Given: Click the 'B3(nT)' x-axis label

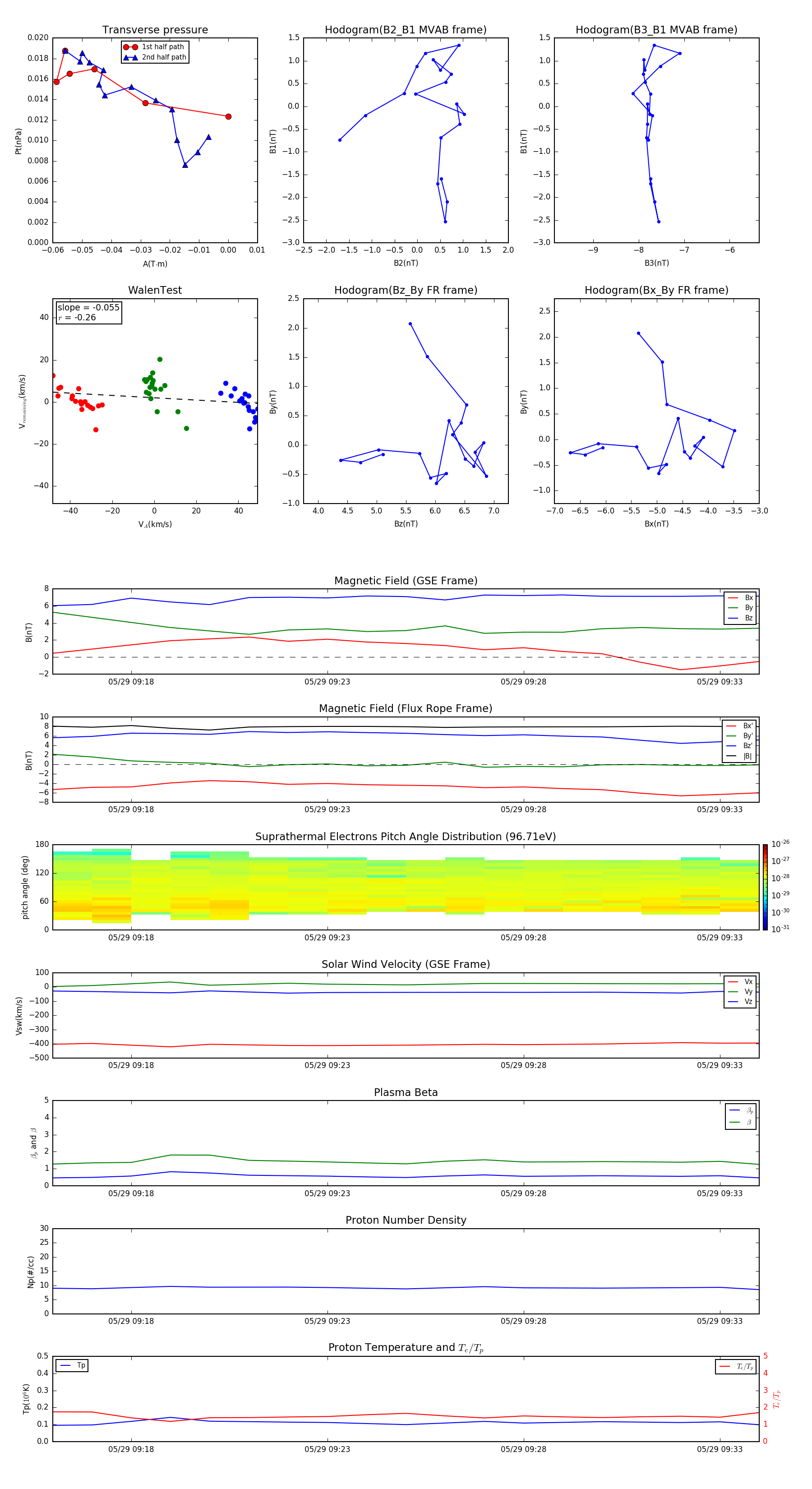Looking at the screenshot, I should pyautogui.click(x=656, y=263).
